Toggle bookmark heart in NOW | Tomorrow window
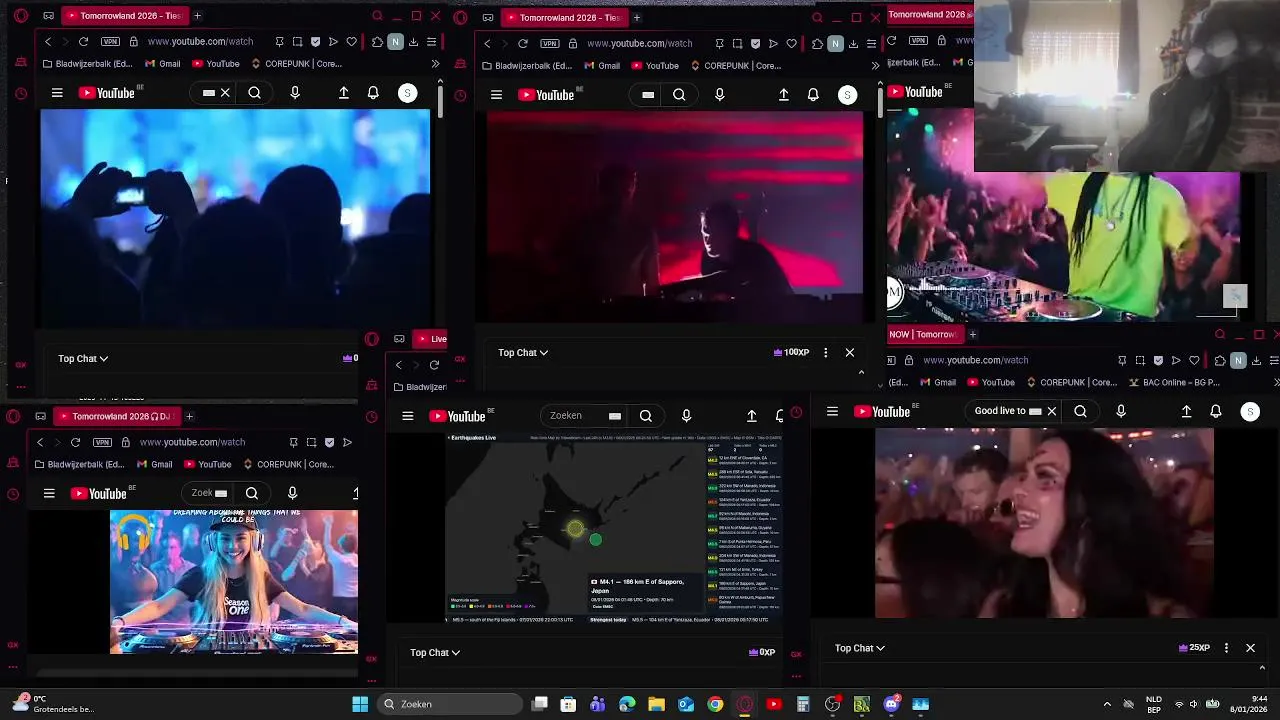The image size is (1280, 720). 1194,360
